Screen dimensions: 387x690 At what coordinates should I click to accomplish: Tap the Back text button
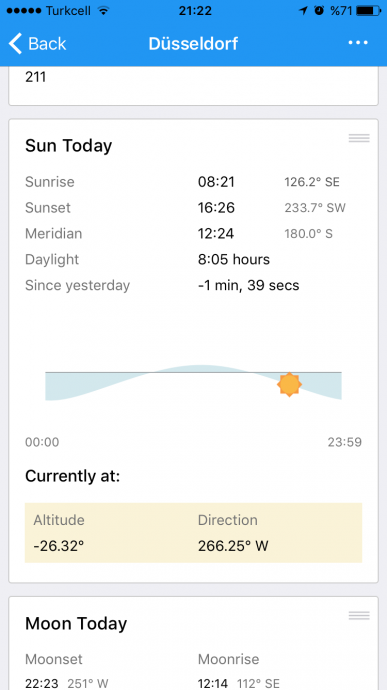click(47, 44)
